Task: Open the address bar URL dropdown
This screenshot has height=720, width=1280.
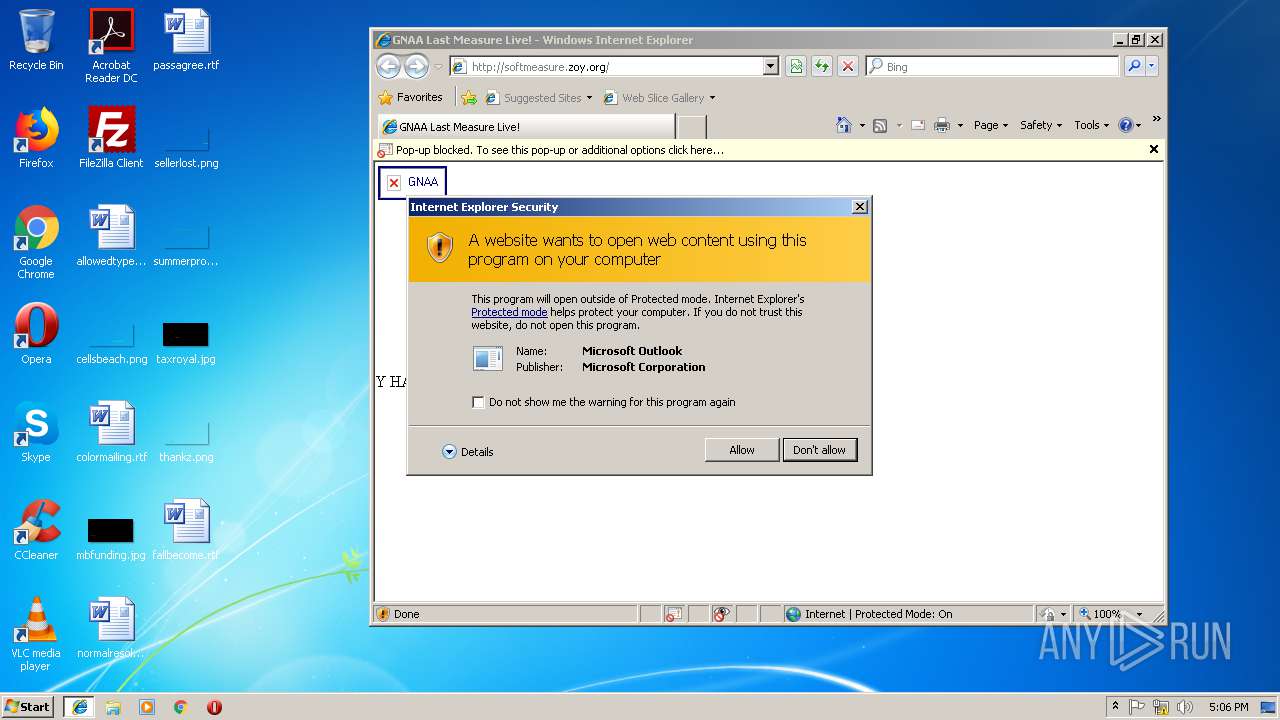Action: tap(770, 66)
